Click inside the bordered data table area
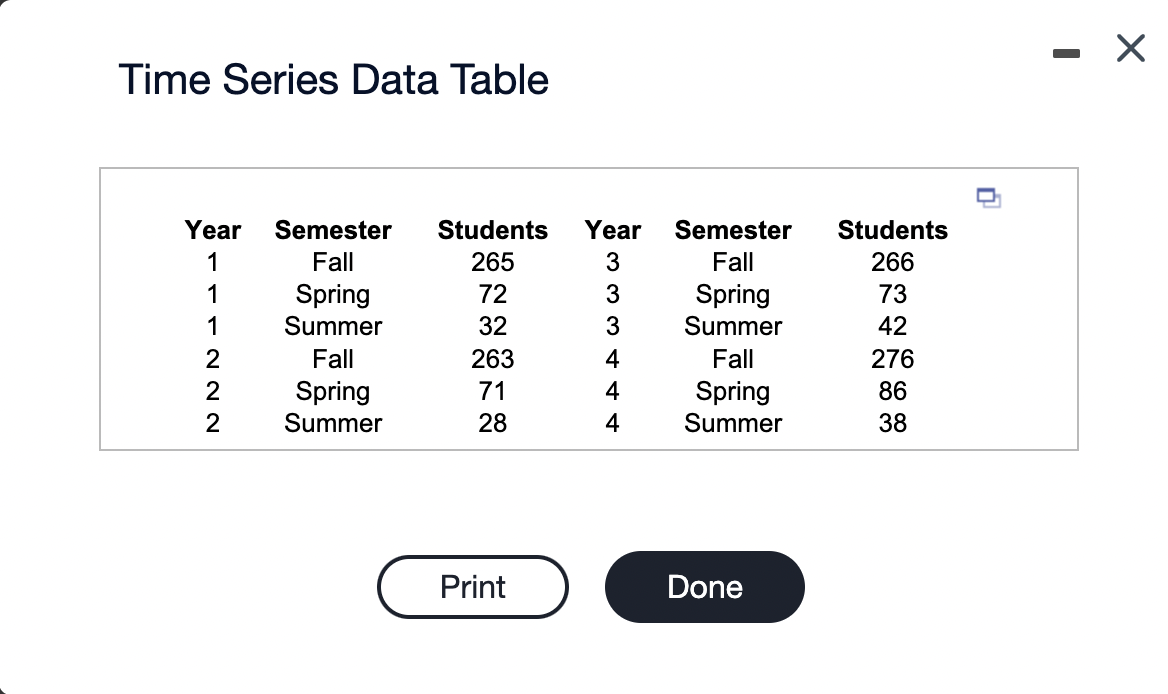This screenshot has height=694, width=1168. [x=588, y=308]
